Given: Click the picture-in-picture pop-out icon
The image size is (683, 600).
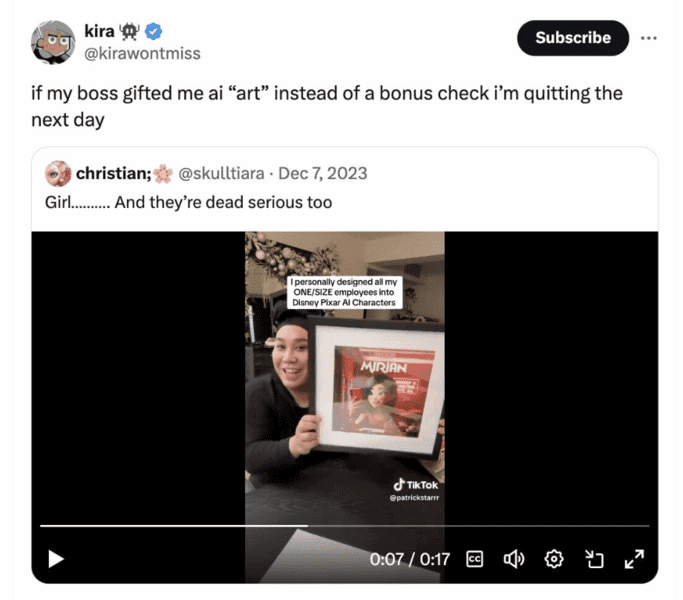Looking at the screenshot, I should tap(594, 559).
